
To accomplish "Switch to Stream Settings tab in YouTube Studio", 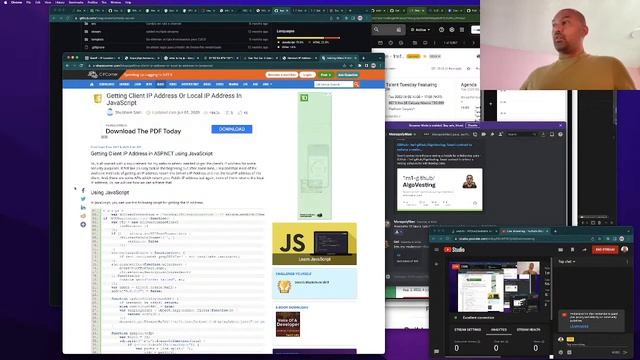I will pyautogui.click(x=468, y=329).
